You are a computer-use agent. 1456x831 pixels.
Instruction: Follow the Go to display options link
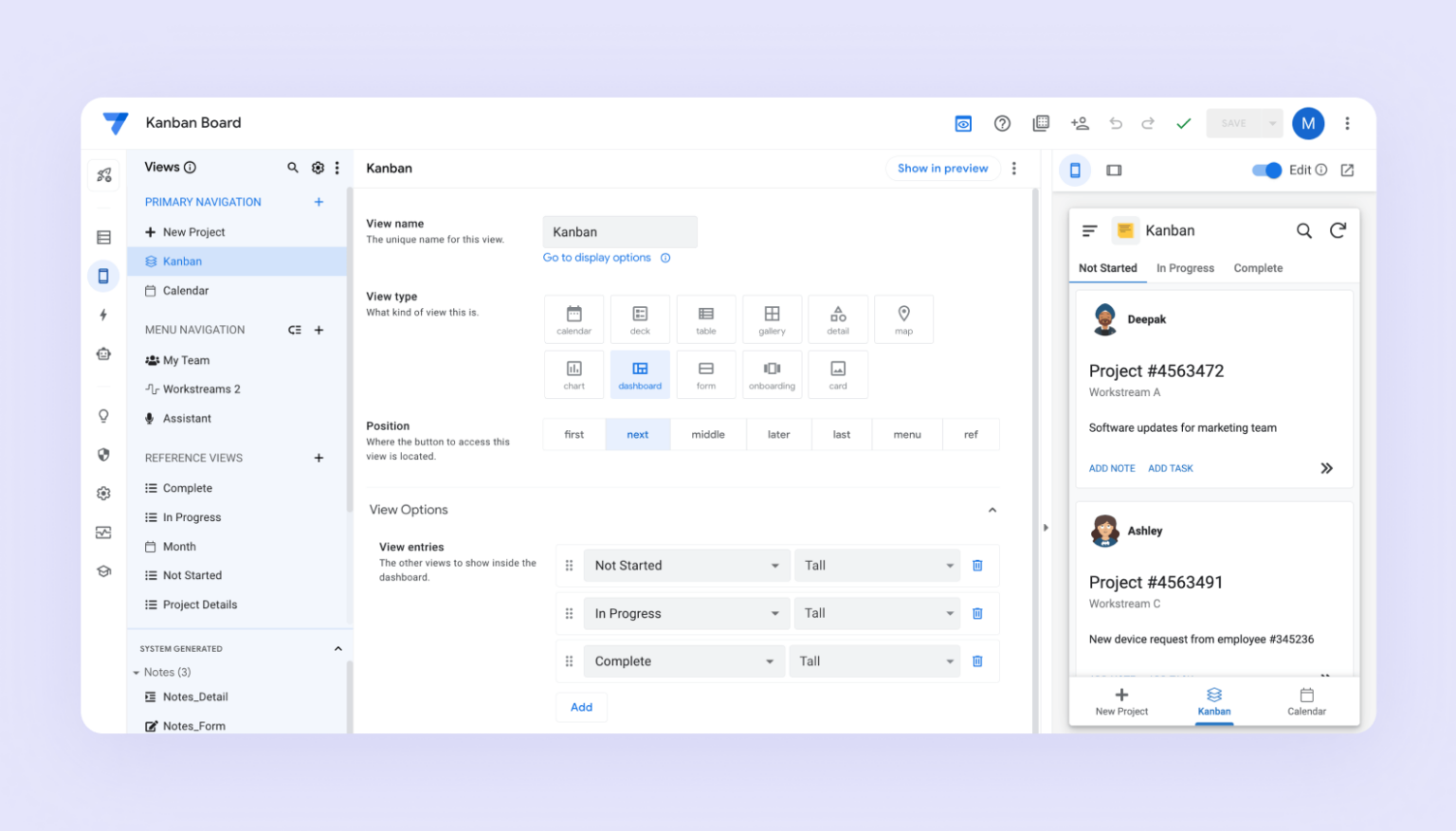pyautogui.click(x=597, y=258)
